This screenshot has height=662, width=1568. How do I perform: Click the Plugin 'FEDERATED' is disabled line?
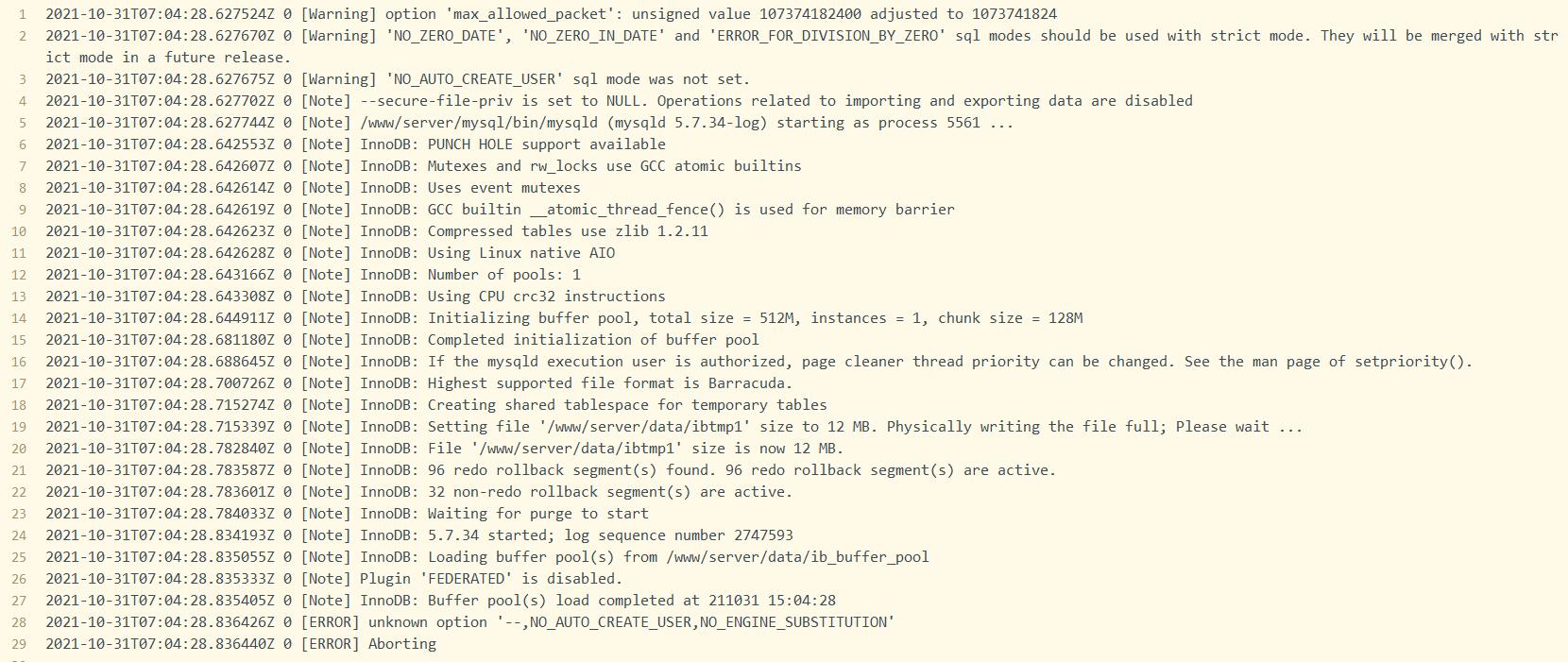(334, 579)
